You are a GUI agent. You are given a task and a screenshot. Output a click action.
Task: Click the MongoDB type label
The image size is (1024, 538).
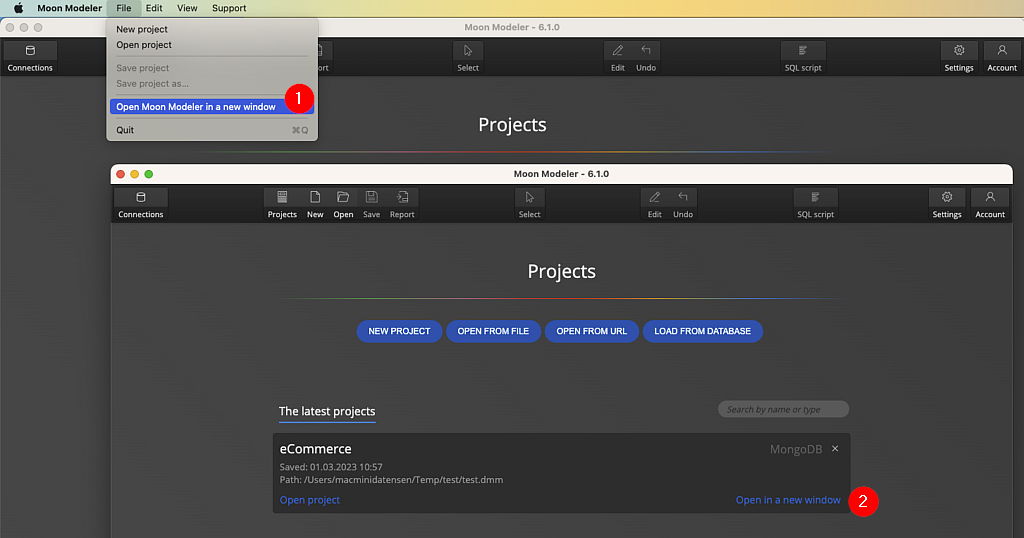795,449
